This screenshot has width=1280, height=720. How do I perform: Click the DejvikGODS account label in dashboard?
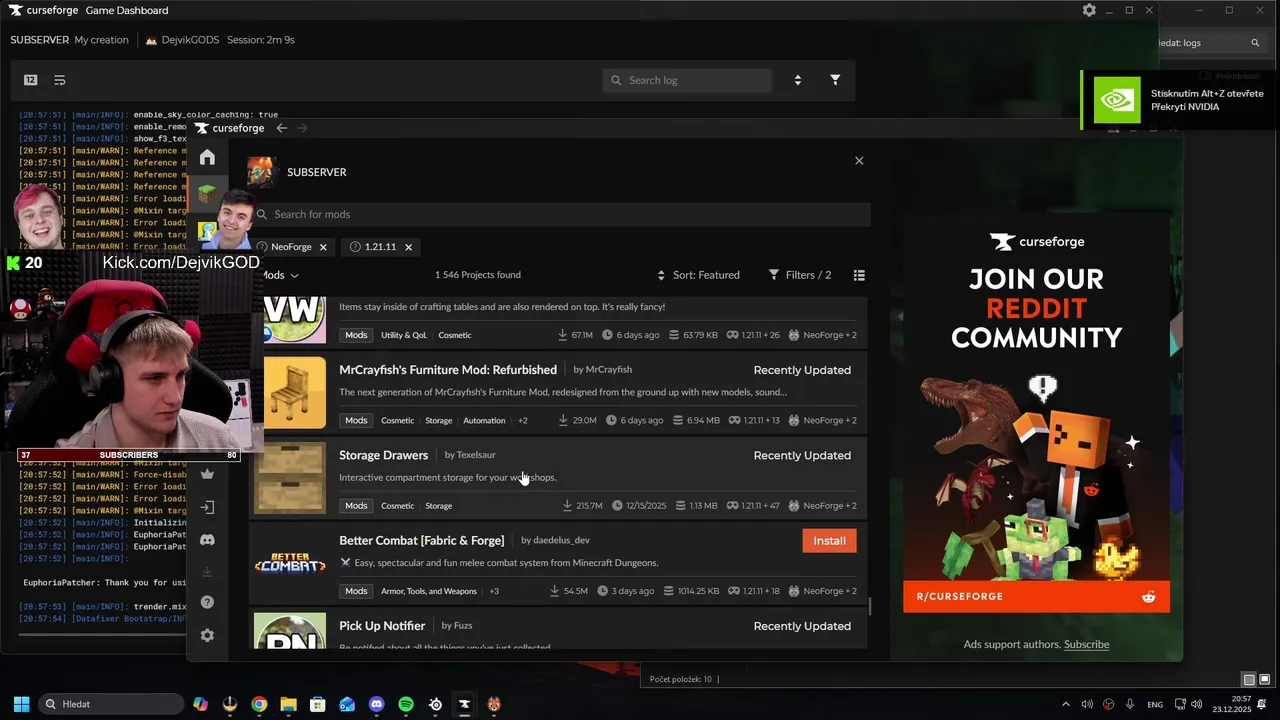(x=190, y=40)
